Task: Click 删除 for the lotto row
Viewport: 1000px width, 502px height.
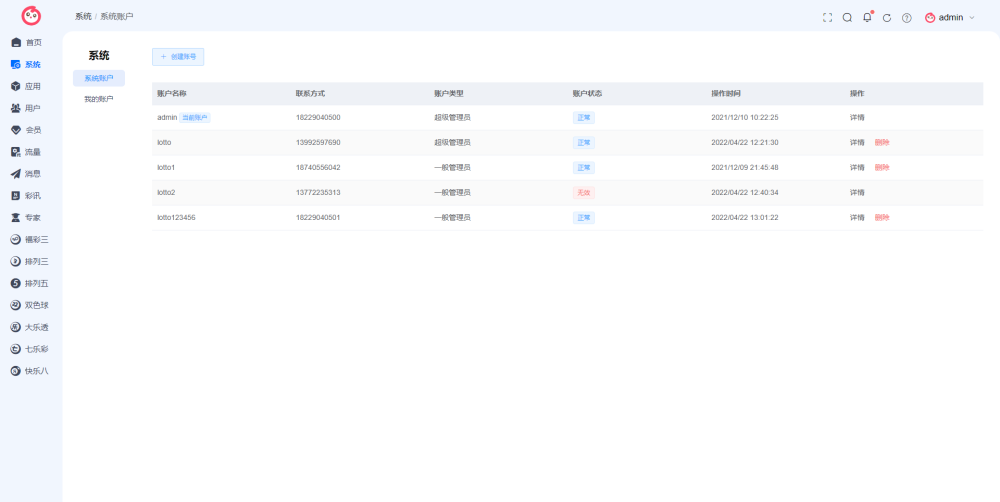Action: pyautogui.click(x=882, y=142)
